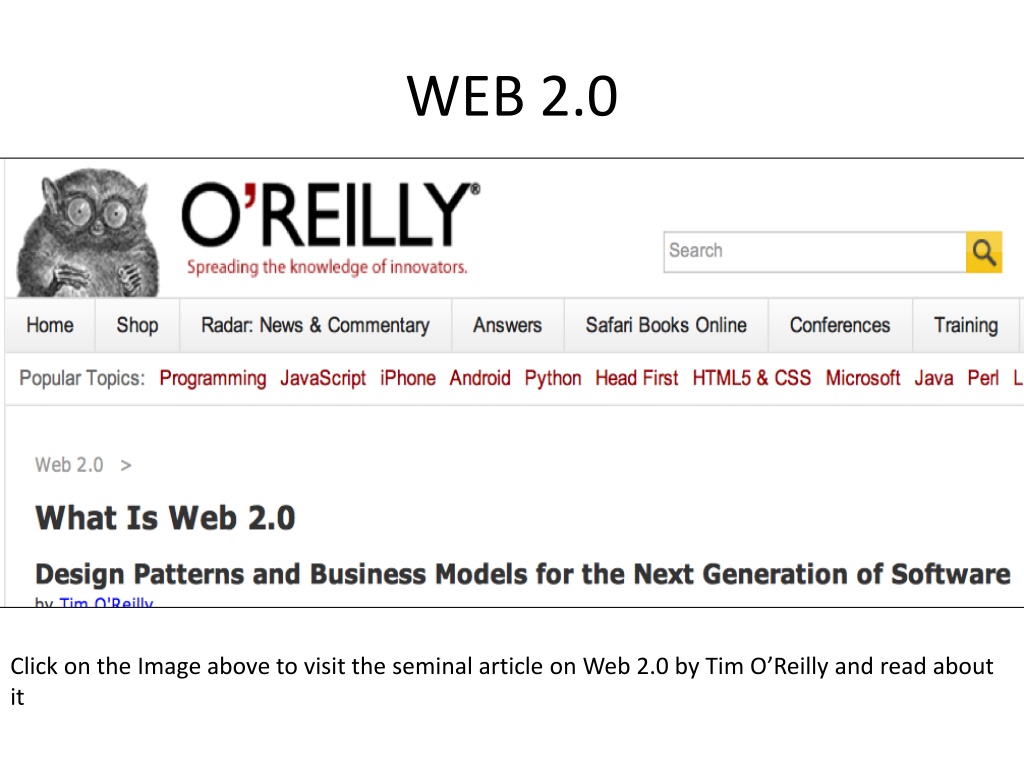Open the Home navigation tab

point(50,325)
